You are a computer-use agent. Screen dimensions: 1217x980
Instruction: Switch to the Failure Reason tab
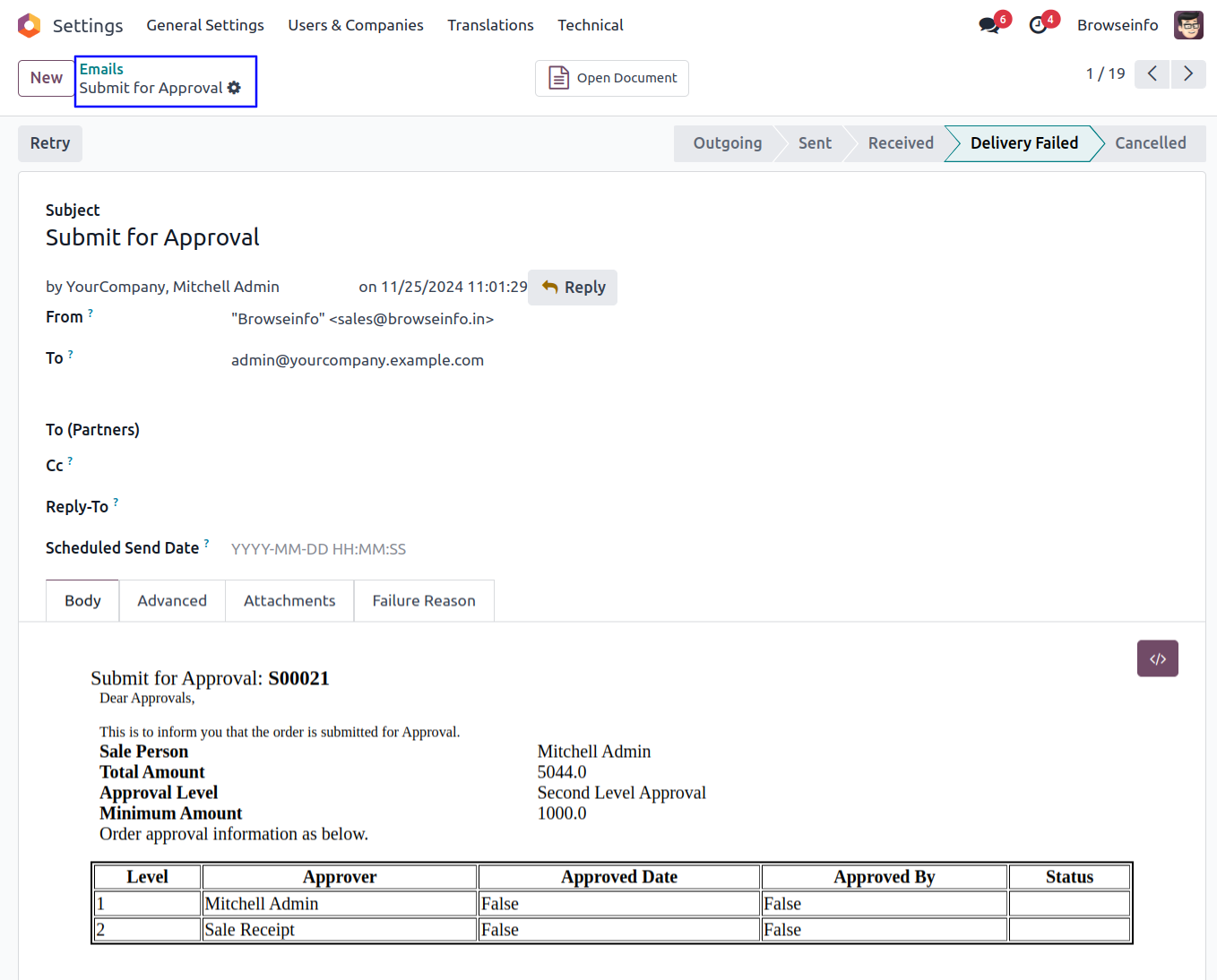pos(424,601)
